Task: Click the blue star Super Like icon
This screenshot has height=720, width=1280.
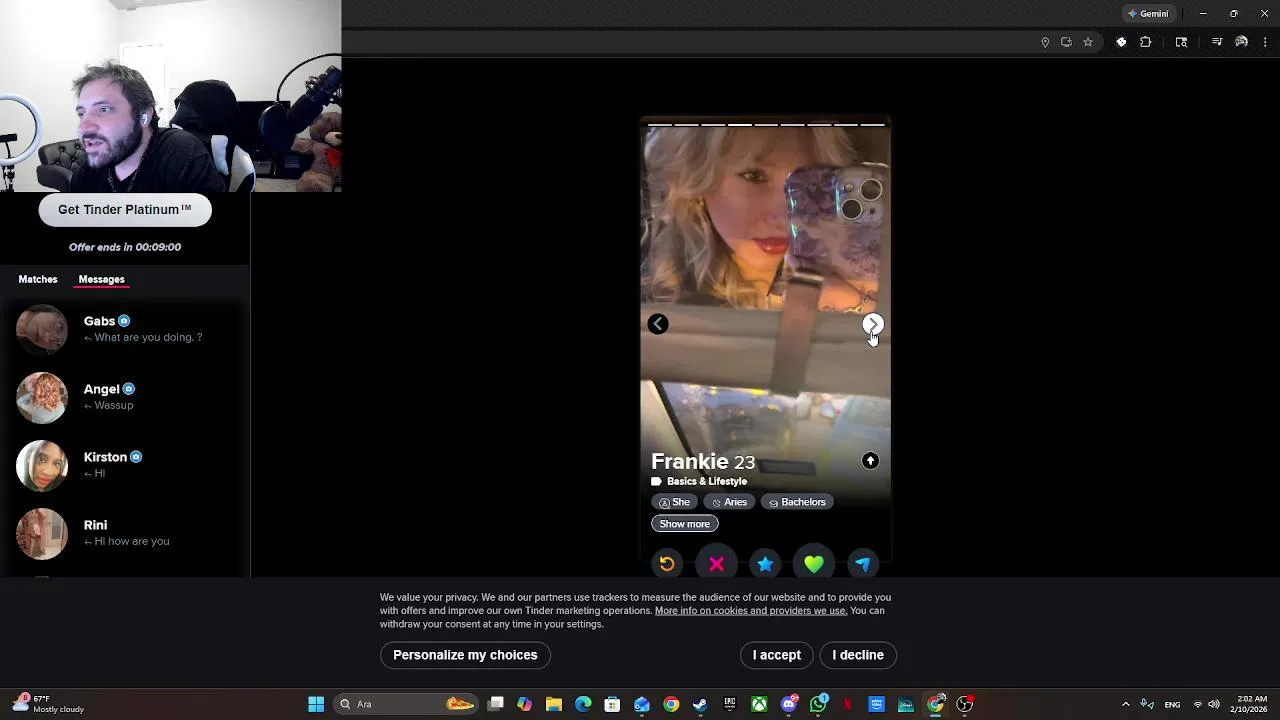Action: point(765,564)
